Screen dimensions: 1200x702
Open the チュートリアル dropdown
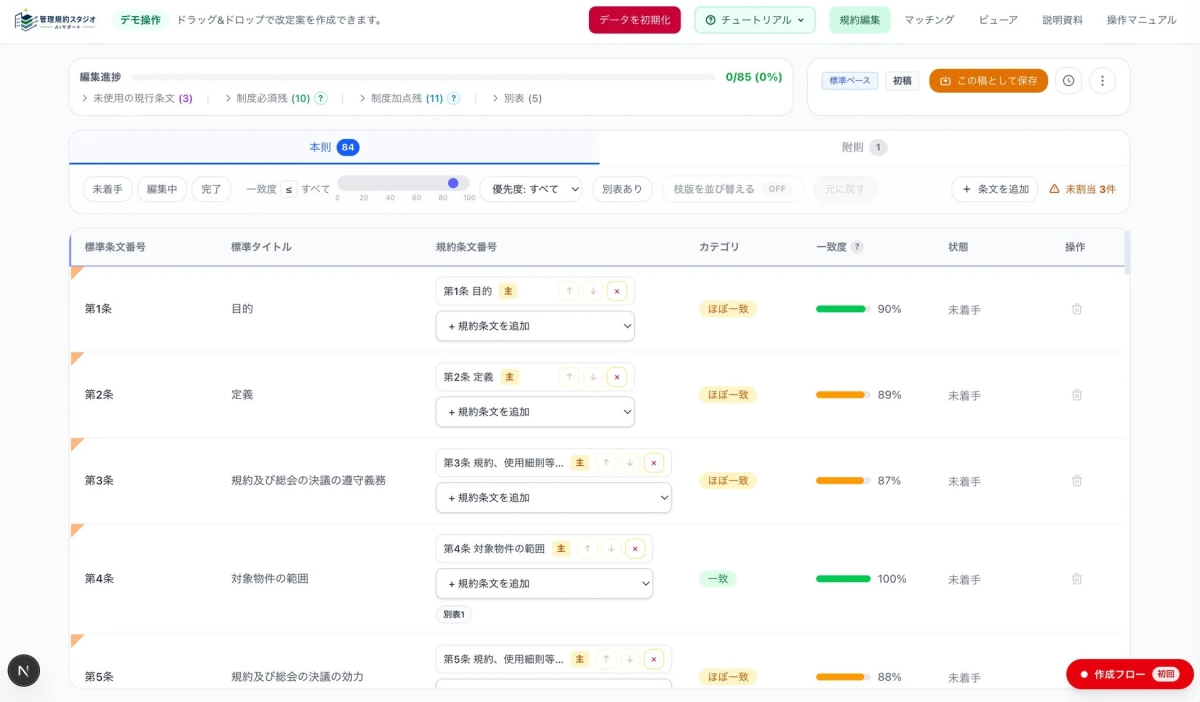pos(755,20)
